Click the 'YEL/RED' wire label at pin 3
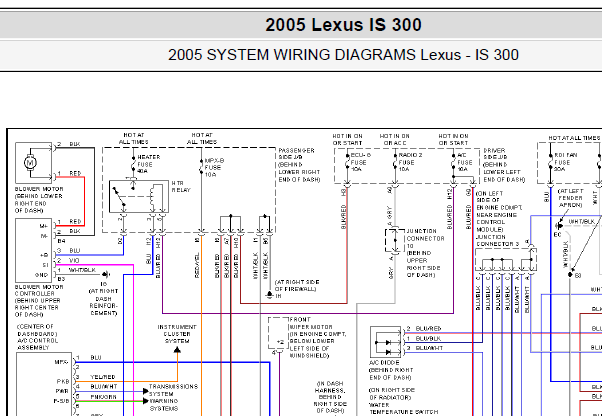602x416 pixels. 103,377
